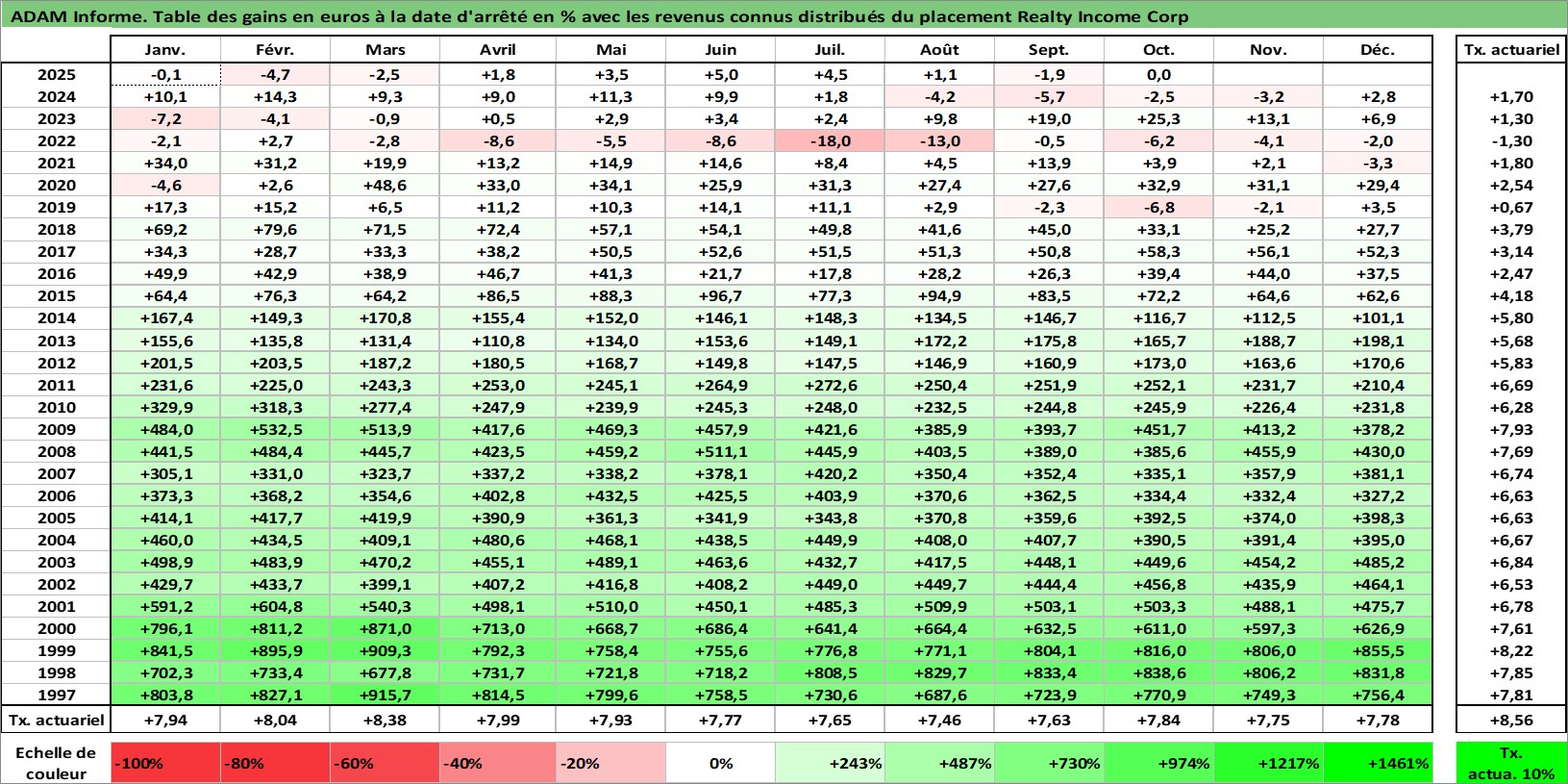Select 2007 Juil. cell showing +420,2

point(830,473)
